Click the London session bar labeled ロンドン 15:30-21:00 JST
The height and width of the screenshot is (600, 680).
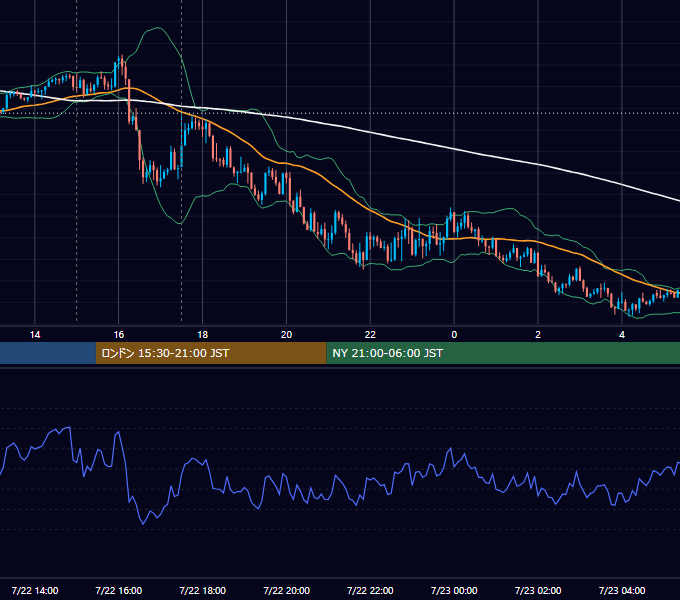211,353
